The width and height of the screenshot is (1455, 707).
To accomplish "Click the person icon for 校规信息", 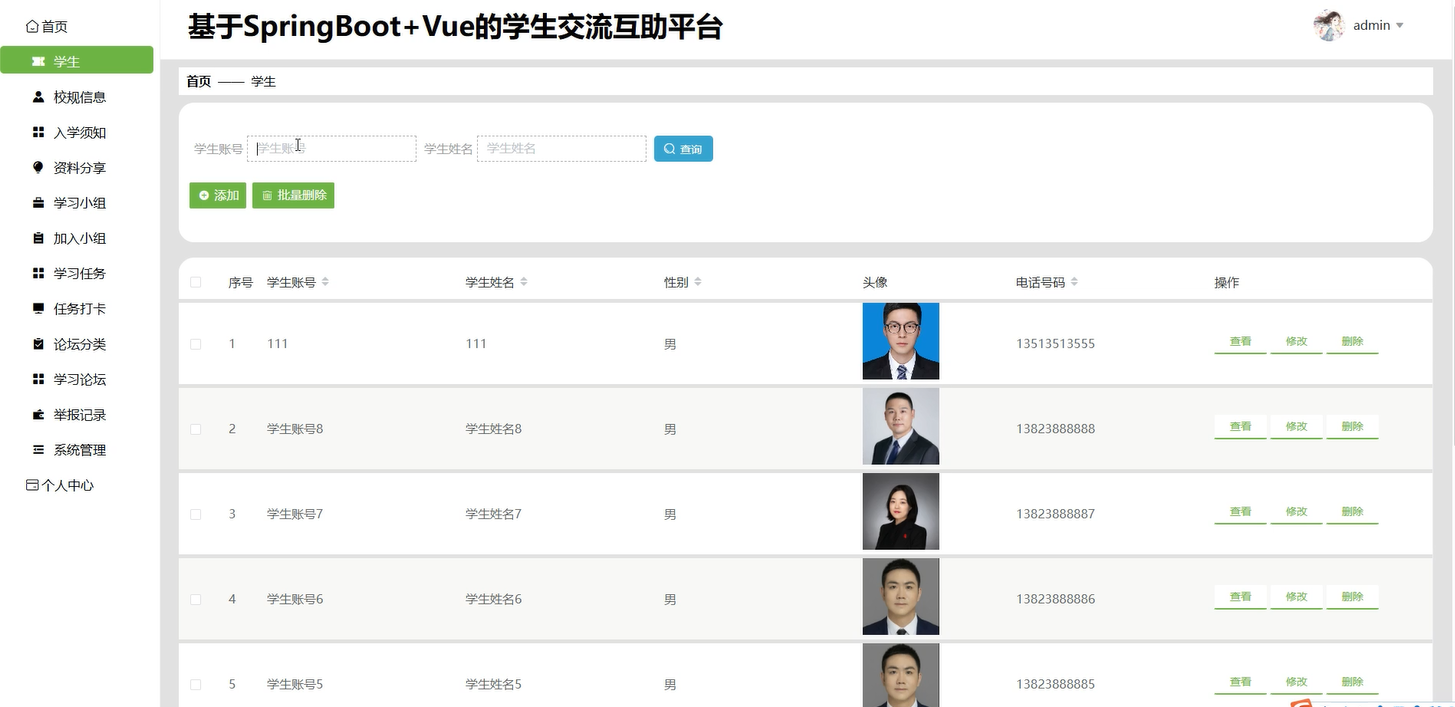I will 38,97.
